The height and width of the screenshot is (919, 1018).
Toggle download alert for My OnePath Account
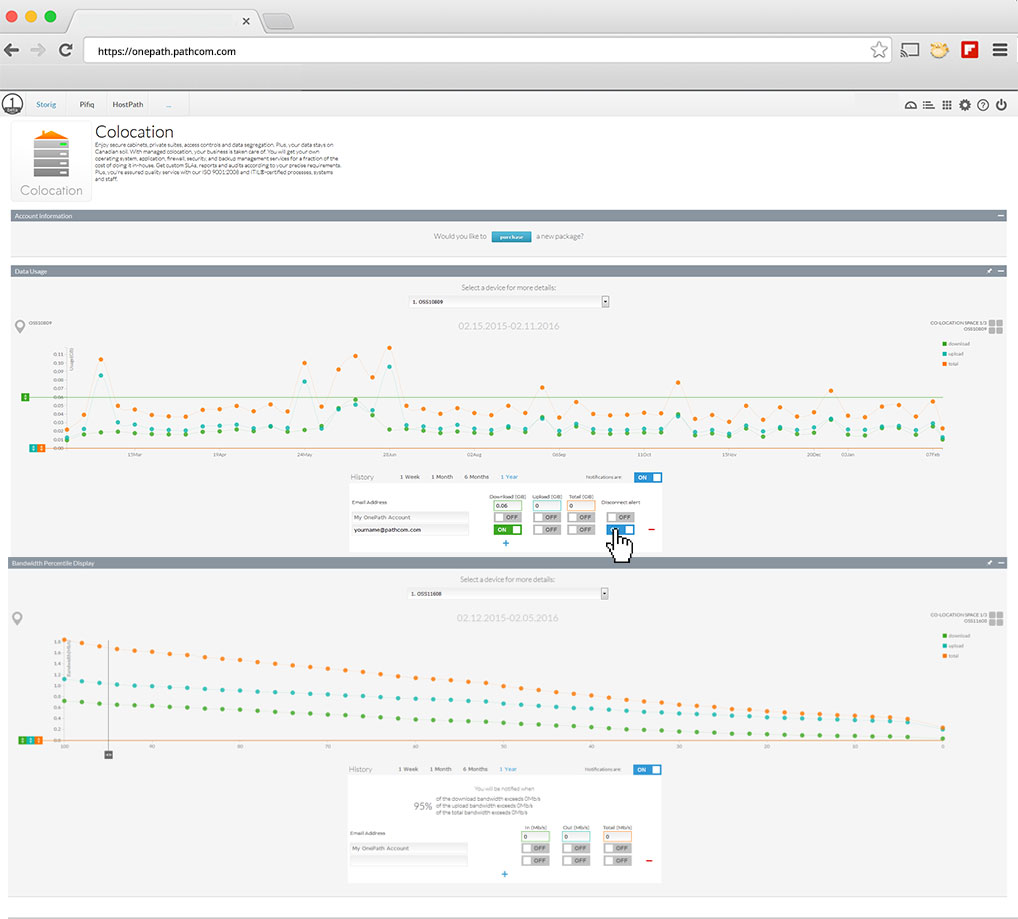(x=507, y=517)
